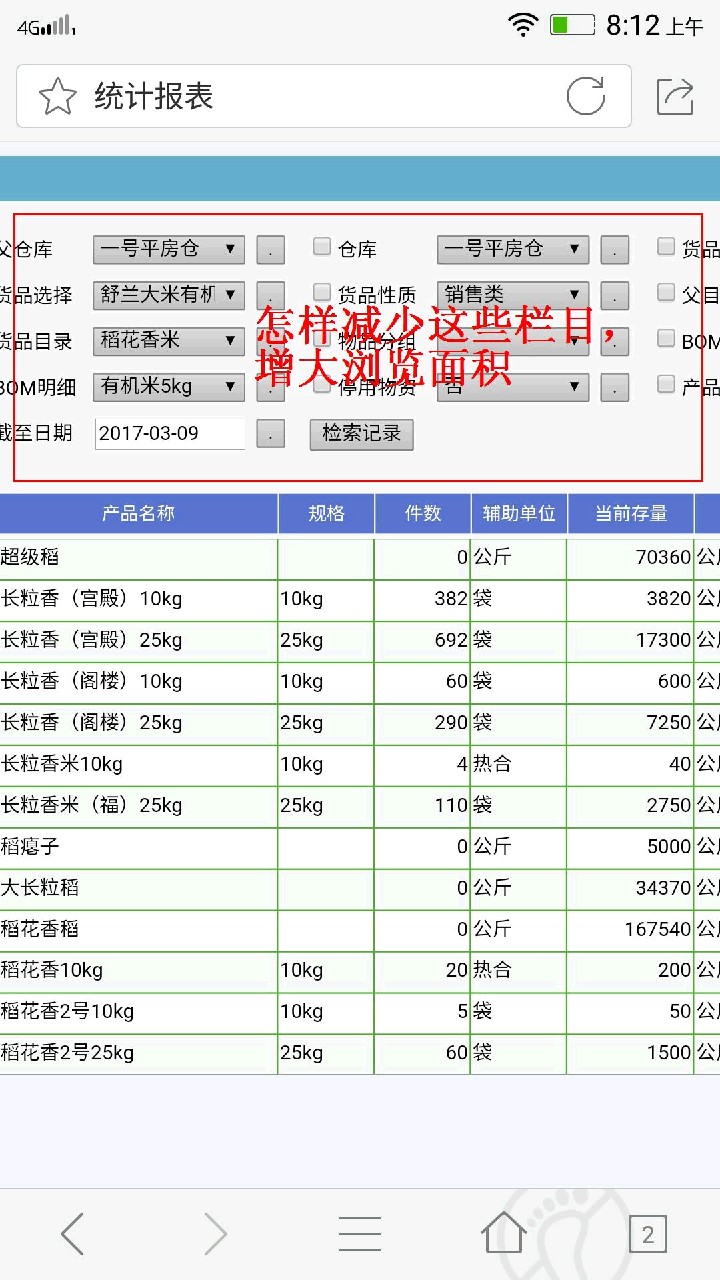720x1280 pixels.
Task: Go to browser home page
Action: [x=503, y=1234]
